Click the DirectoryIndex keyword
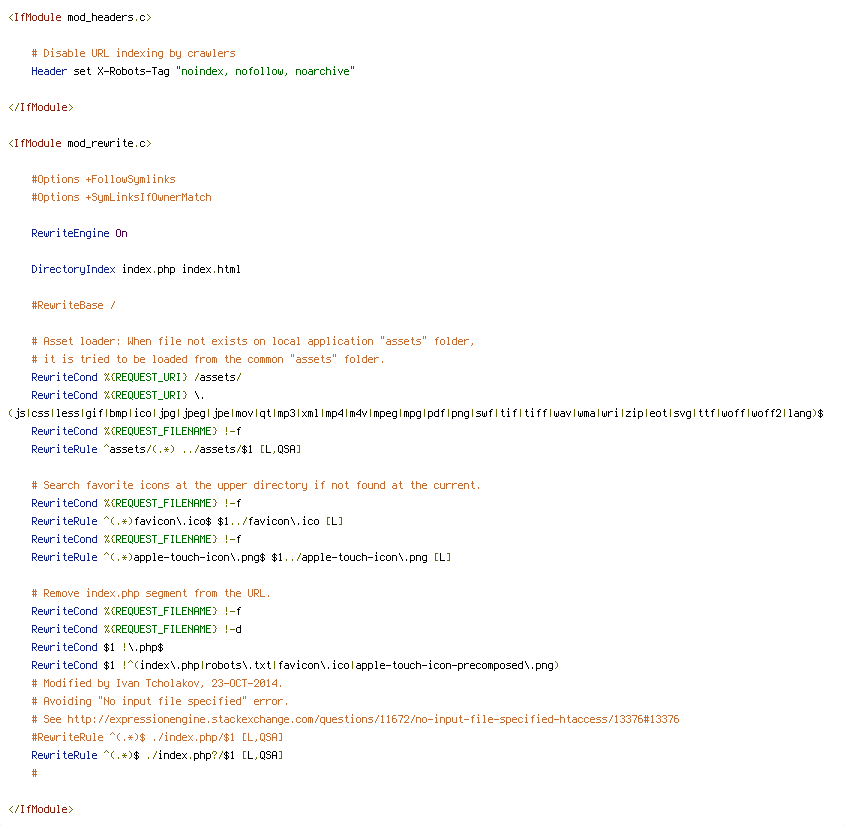The image size is (844, 826). point(73,269)
